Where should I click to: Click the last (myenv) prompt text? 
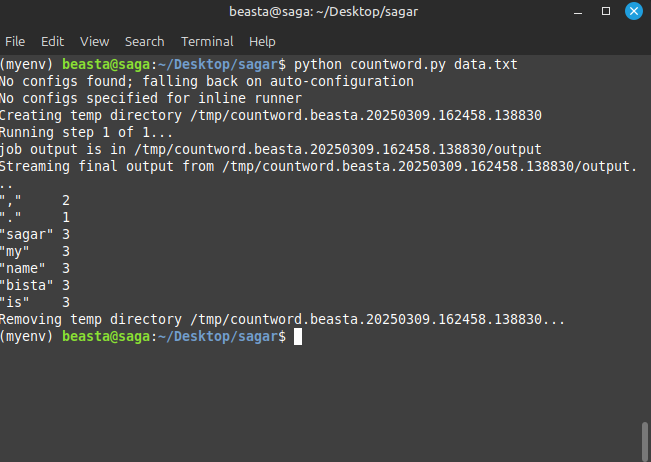pyautogui.click(x=27, y=336)
